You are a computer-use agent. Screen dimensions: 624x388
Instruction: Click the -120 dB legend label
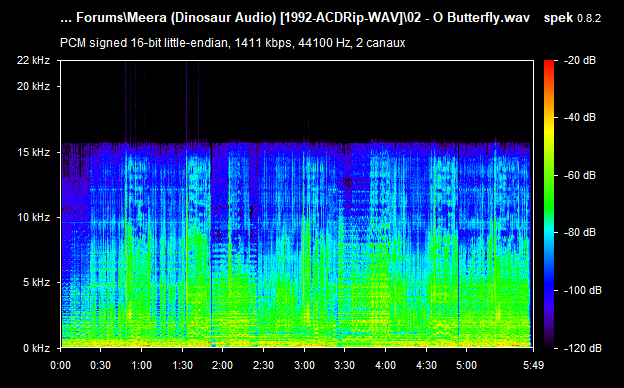point(583,348)
